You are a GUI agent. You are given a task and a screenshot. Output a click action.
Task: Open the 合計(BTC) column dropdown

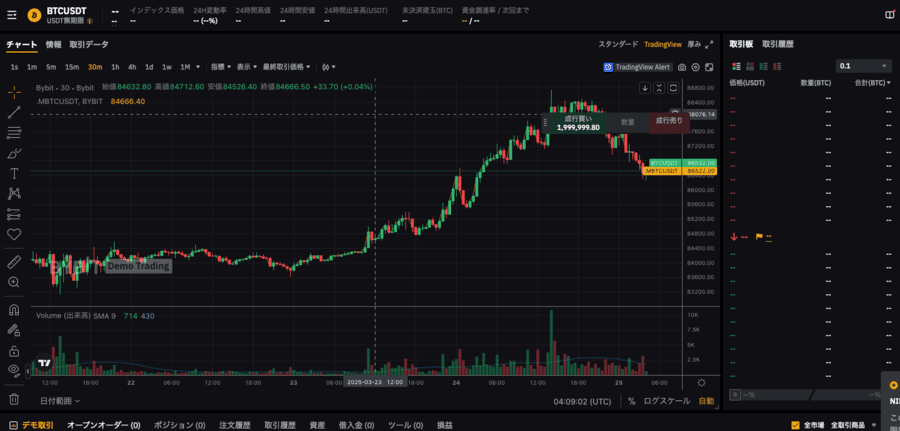pos(873,83)
